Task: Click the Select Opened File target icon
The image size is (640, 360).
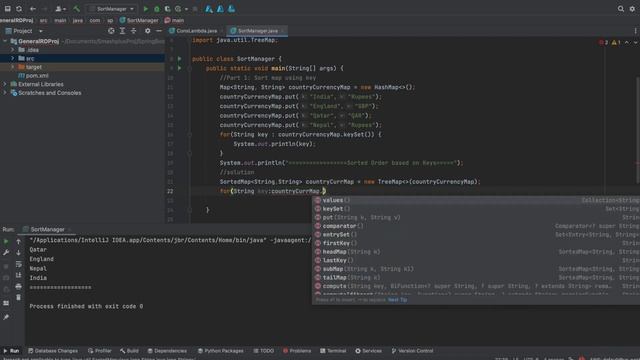Action: click(111, 31)
